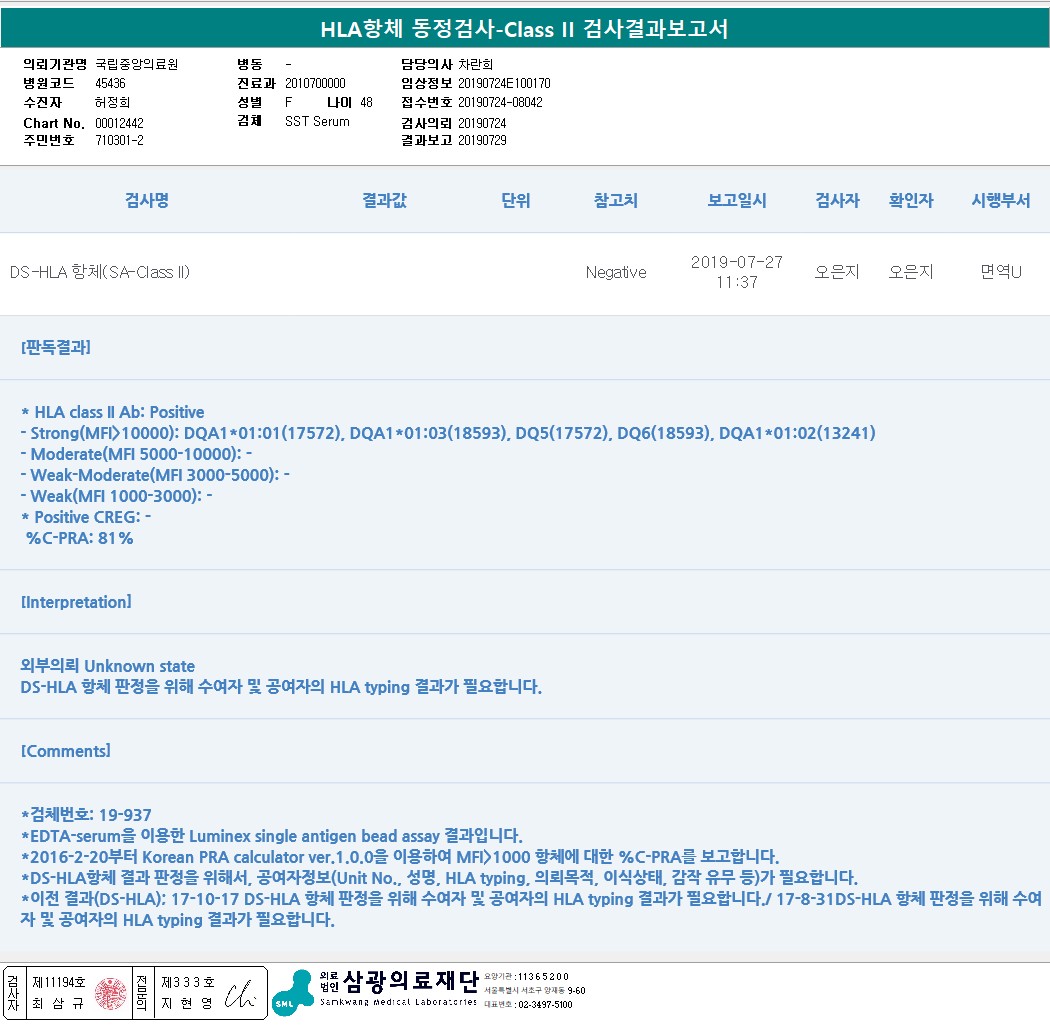This screenshot has width=1050, height=1031.
Task: Click the 단위 column header
Action: coord(516,200)
